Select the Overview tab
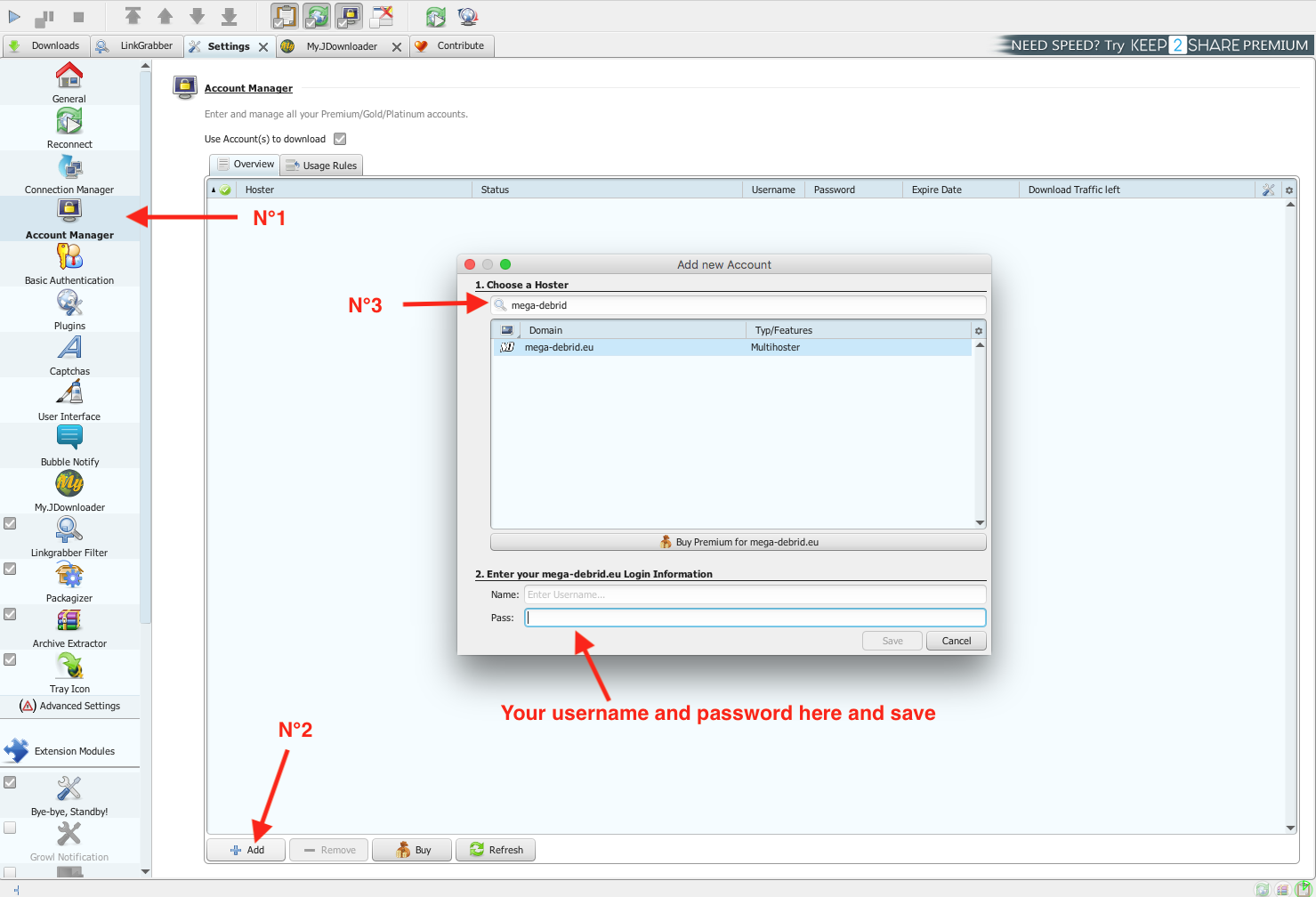Screen dimensions: 1316x897 click(245, 165)
